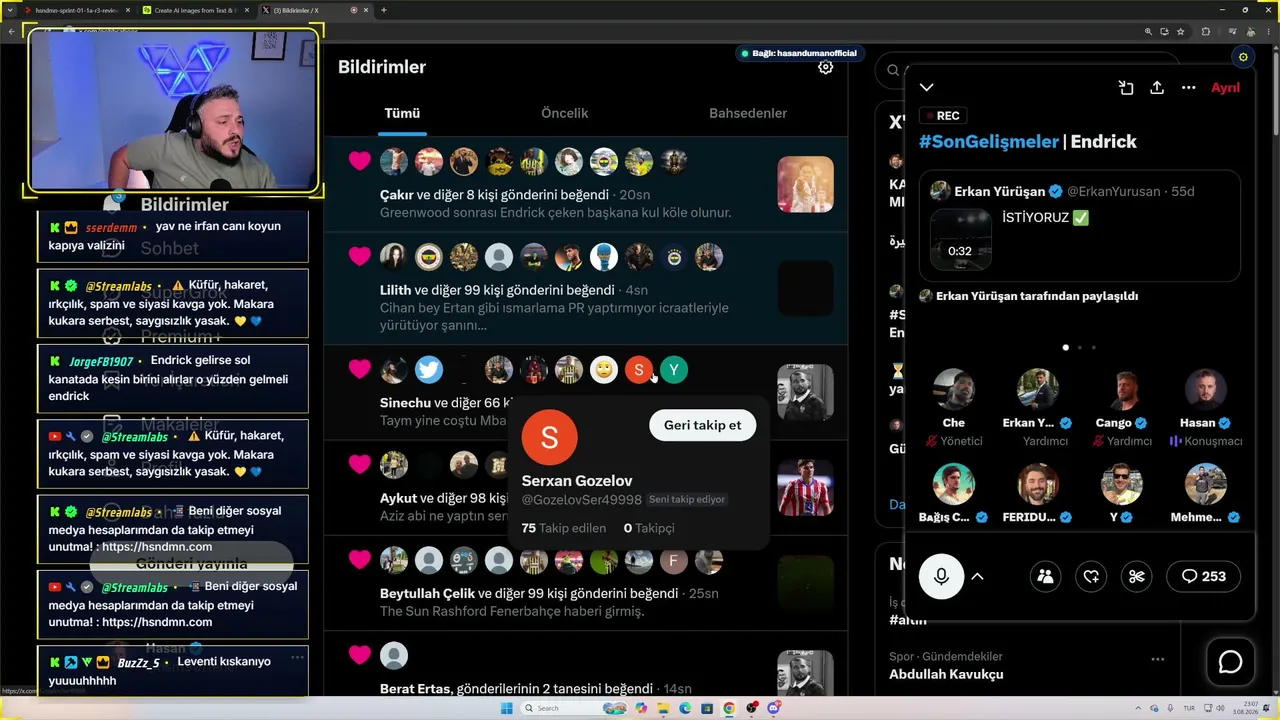Screen dimensions: 1280x720
Task: Open the Berat Ertas like notification
Action: (x=585, y=665)
